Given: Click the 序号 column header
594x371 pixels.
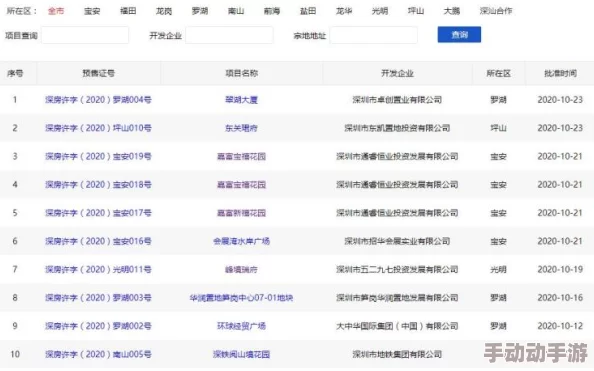Looking at the screenshot, I should pos(15,73).
